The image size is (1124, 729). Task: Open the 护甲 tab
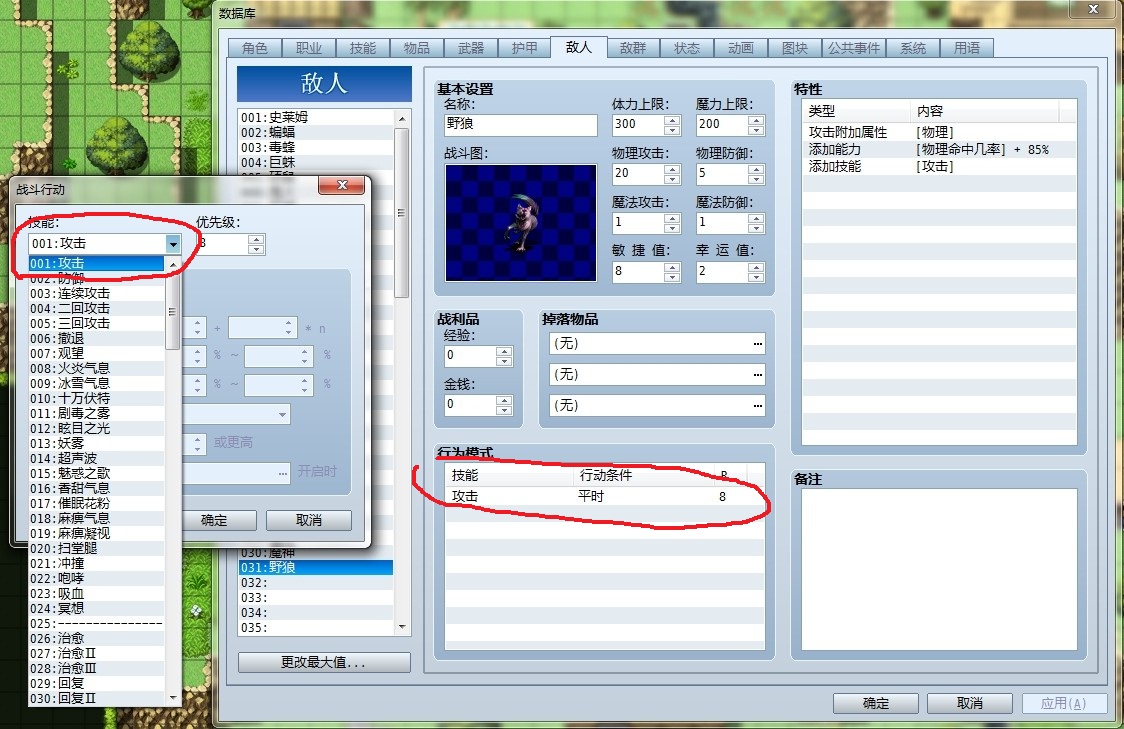point(524,48)
